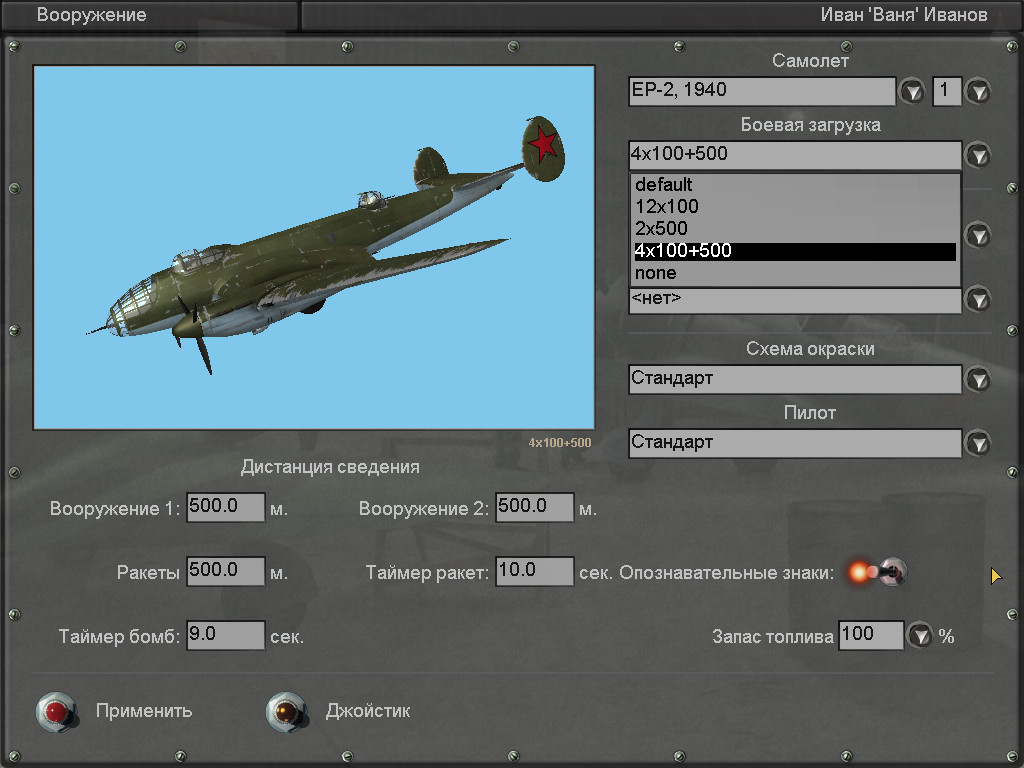Open the Пилот dropdown arrow
Screen dimensions: 1024x768
pos(977,443)
